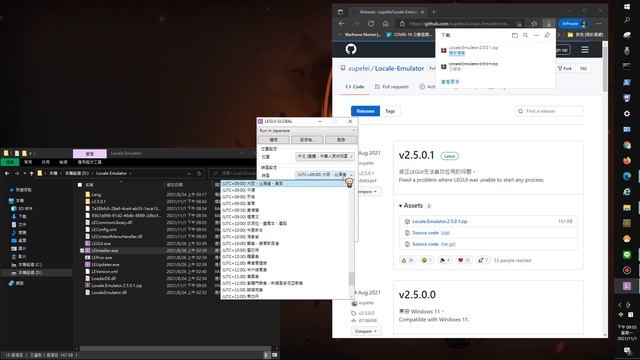The width and height of the screenshot is (640, 360).
Task: Click Source code (tar.gz) link
Action: (433, 244)
